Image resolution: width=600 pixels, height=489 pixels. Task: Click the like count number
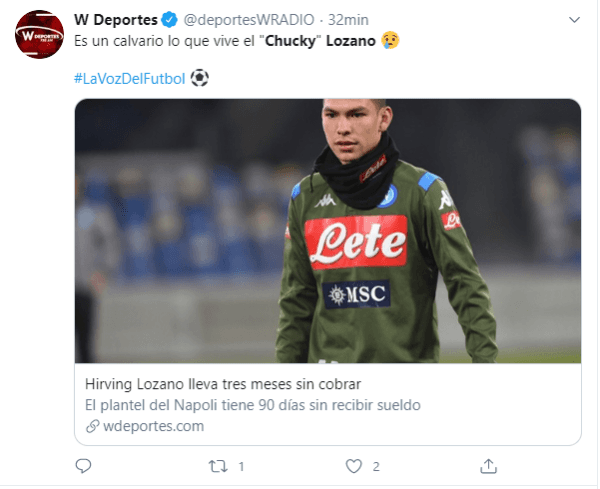pos(376,466)
